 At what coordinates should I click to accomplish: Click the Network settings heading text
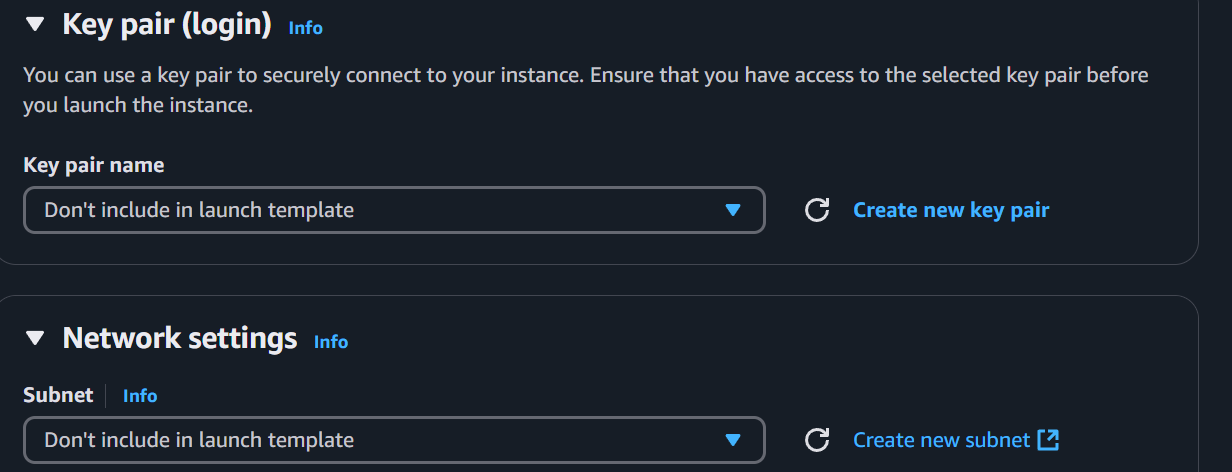pyautogui.click(x=180, y=339)
